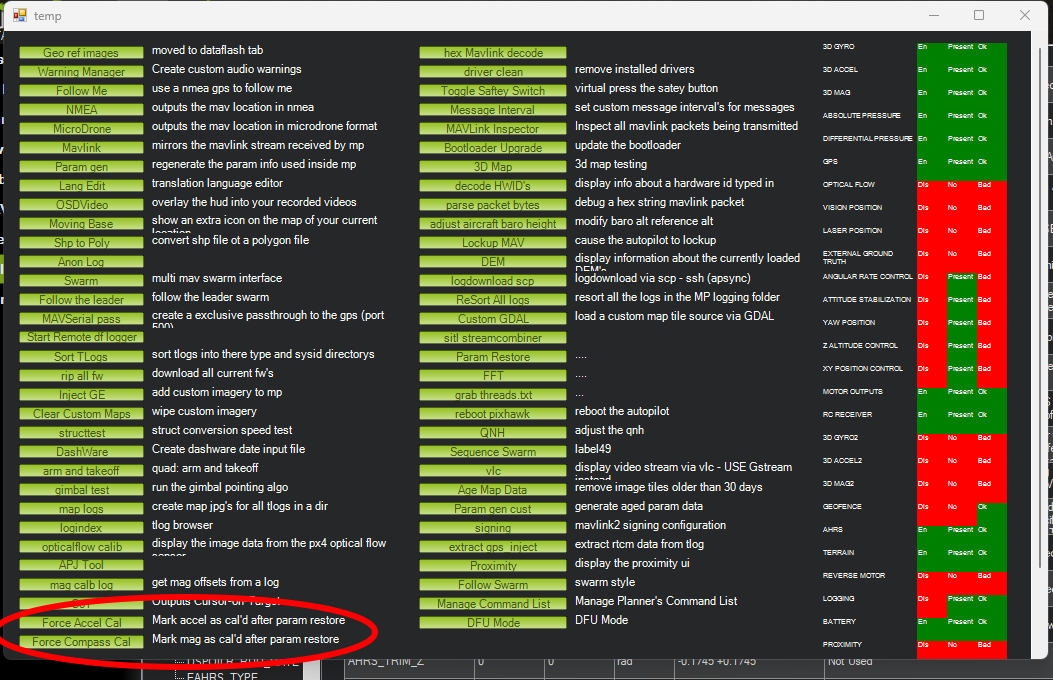
Task: Click the reboot pixhawk button
Action: point(493,414)
